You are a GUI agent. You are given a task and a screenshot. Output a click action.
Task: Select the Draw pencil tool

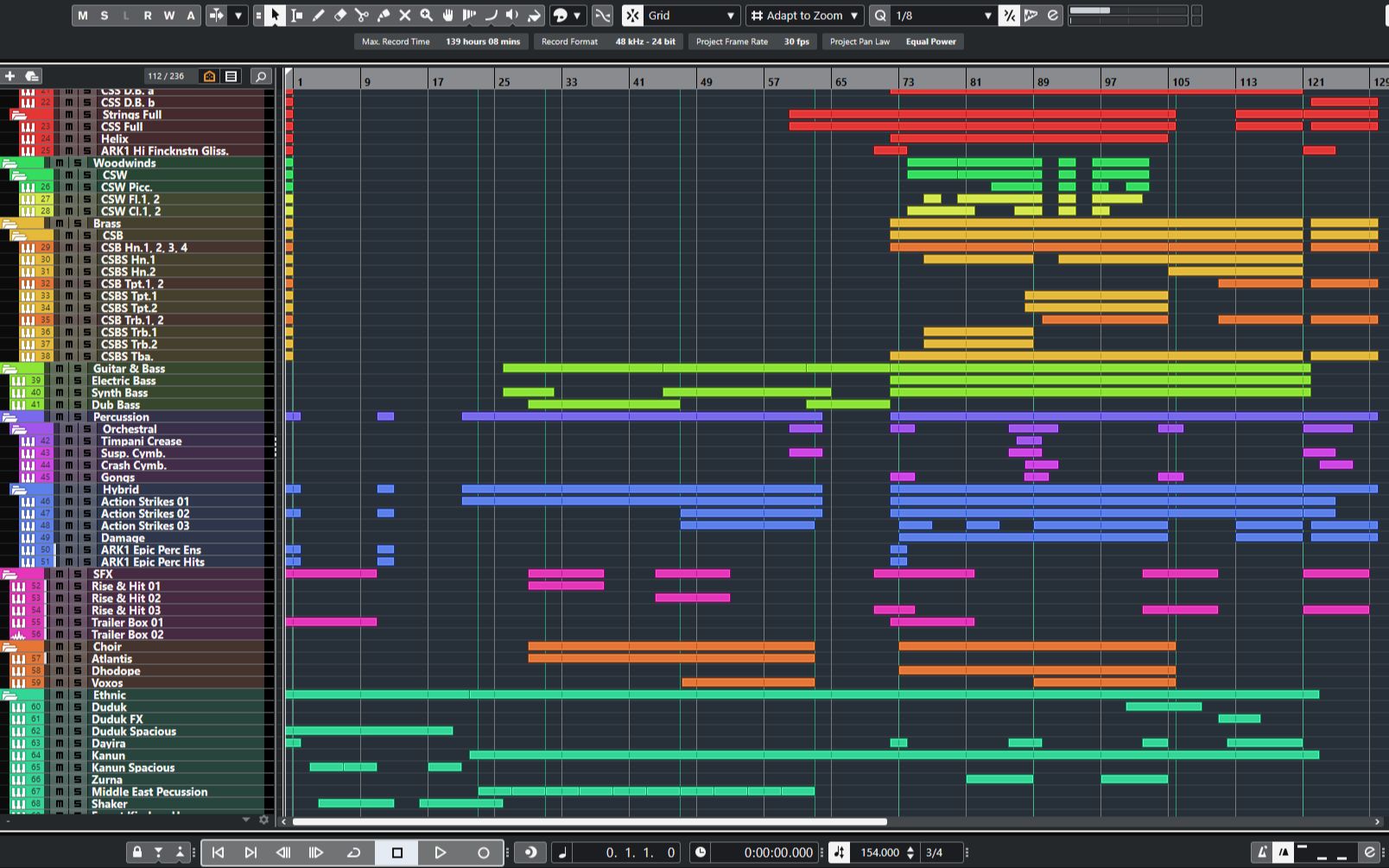pyautogui.click(x=319, y=16)
